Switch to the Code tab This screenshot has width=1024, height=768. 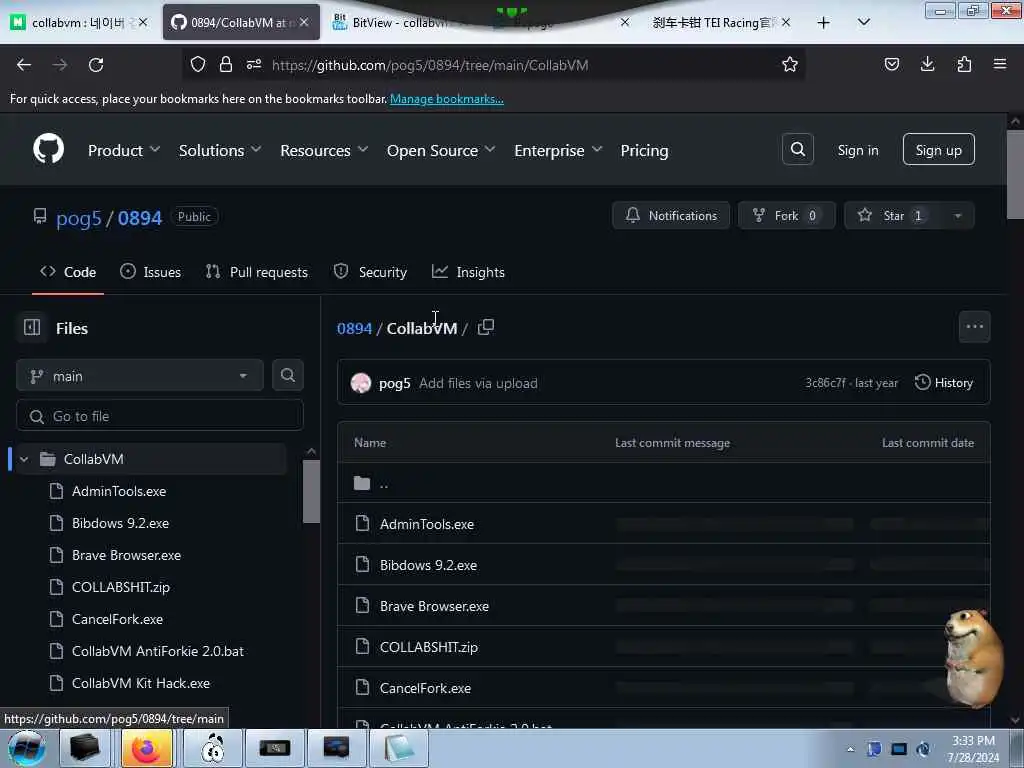pos(68,272)
